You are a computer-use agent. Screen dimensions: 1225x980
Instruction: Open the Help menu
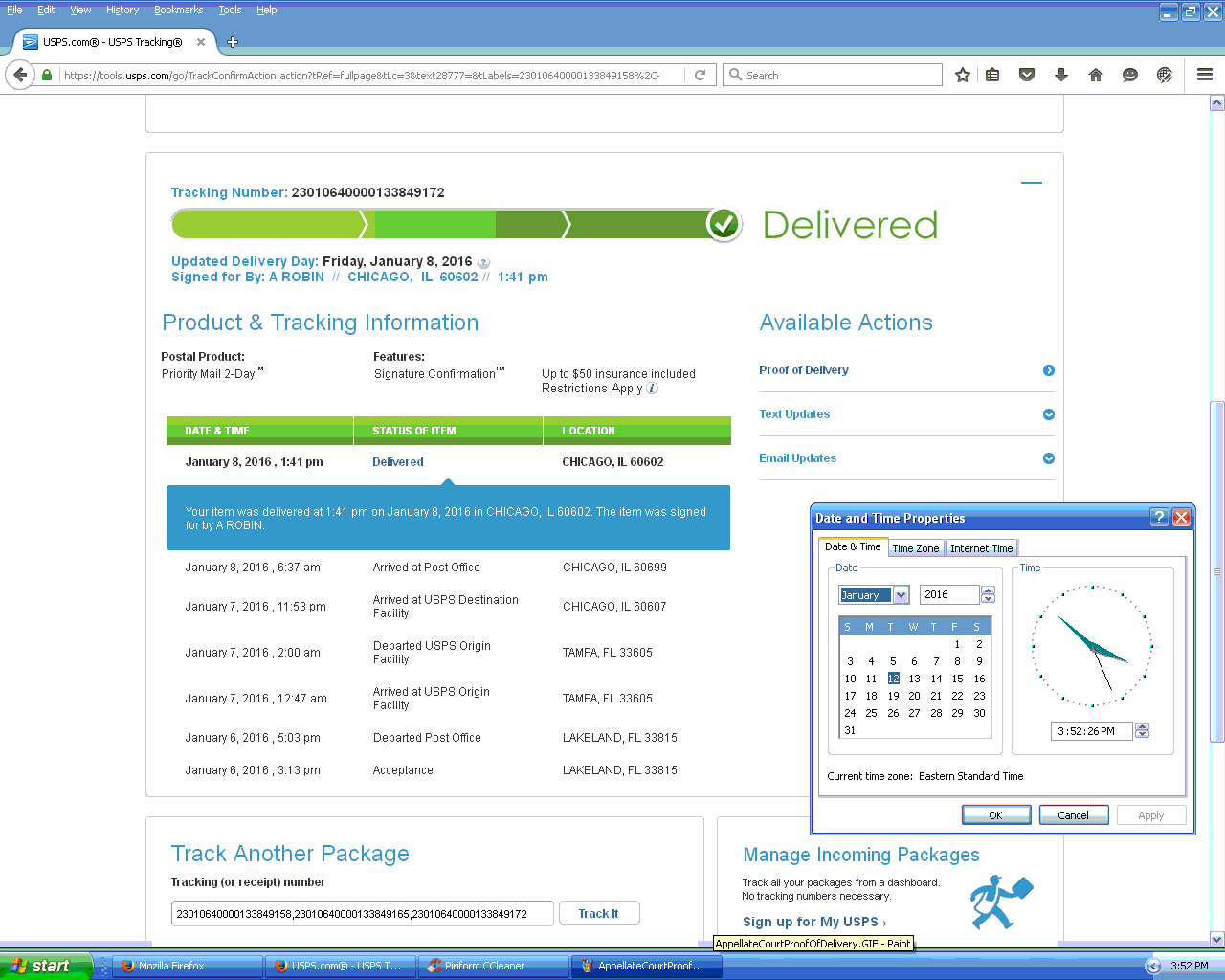pyautogui.click(x=266, y=10)
